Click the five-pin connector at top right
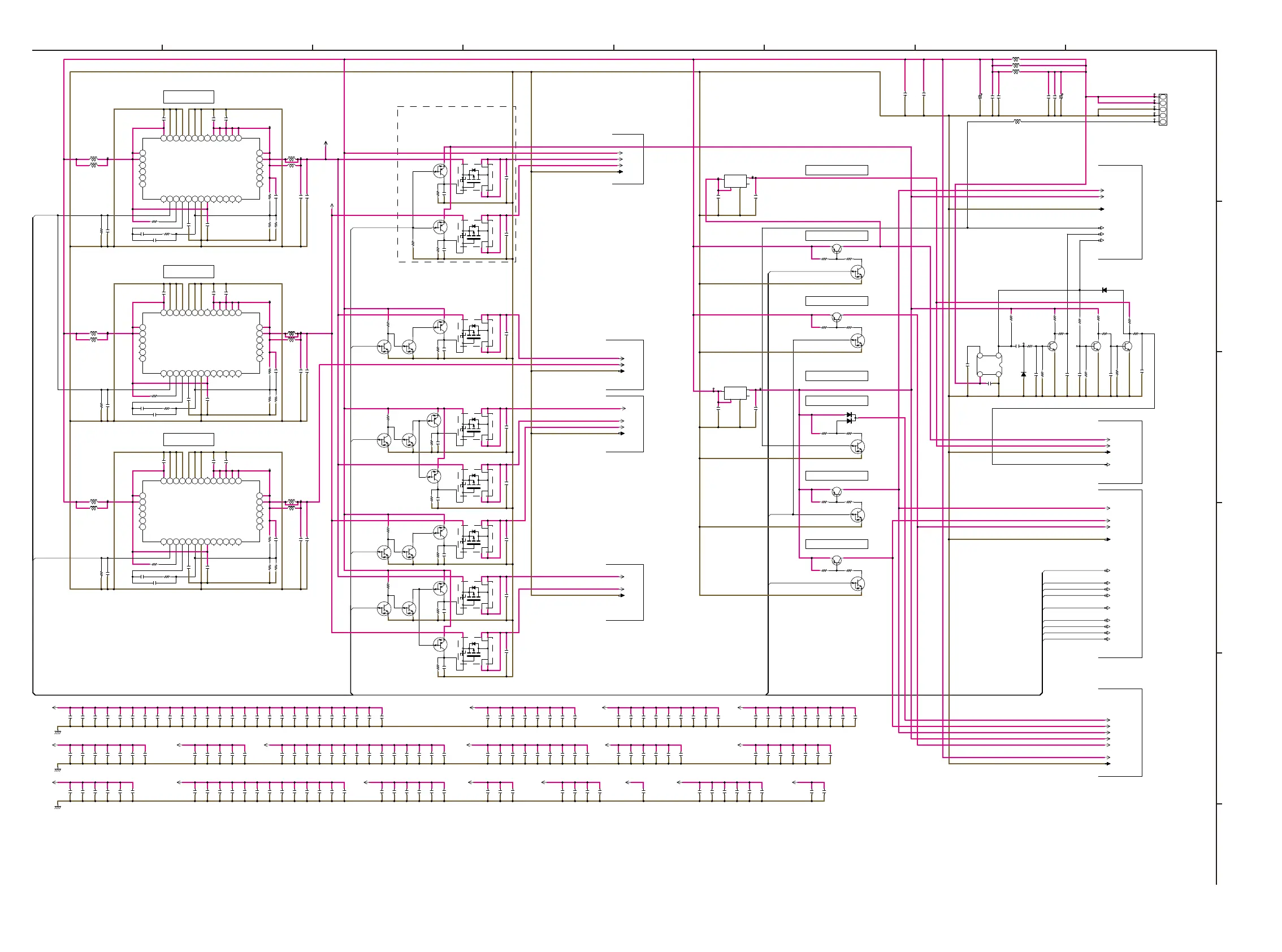Image resolution: width=1282 pixels, height=952 pixels. pyautogui.click(x=1162, y=110)
